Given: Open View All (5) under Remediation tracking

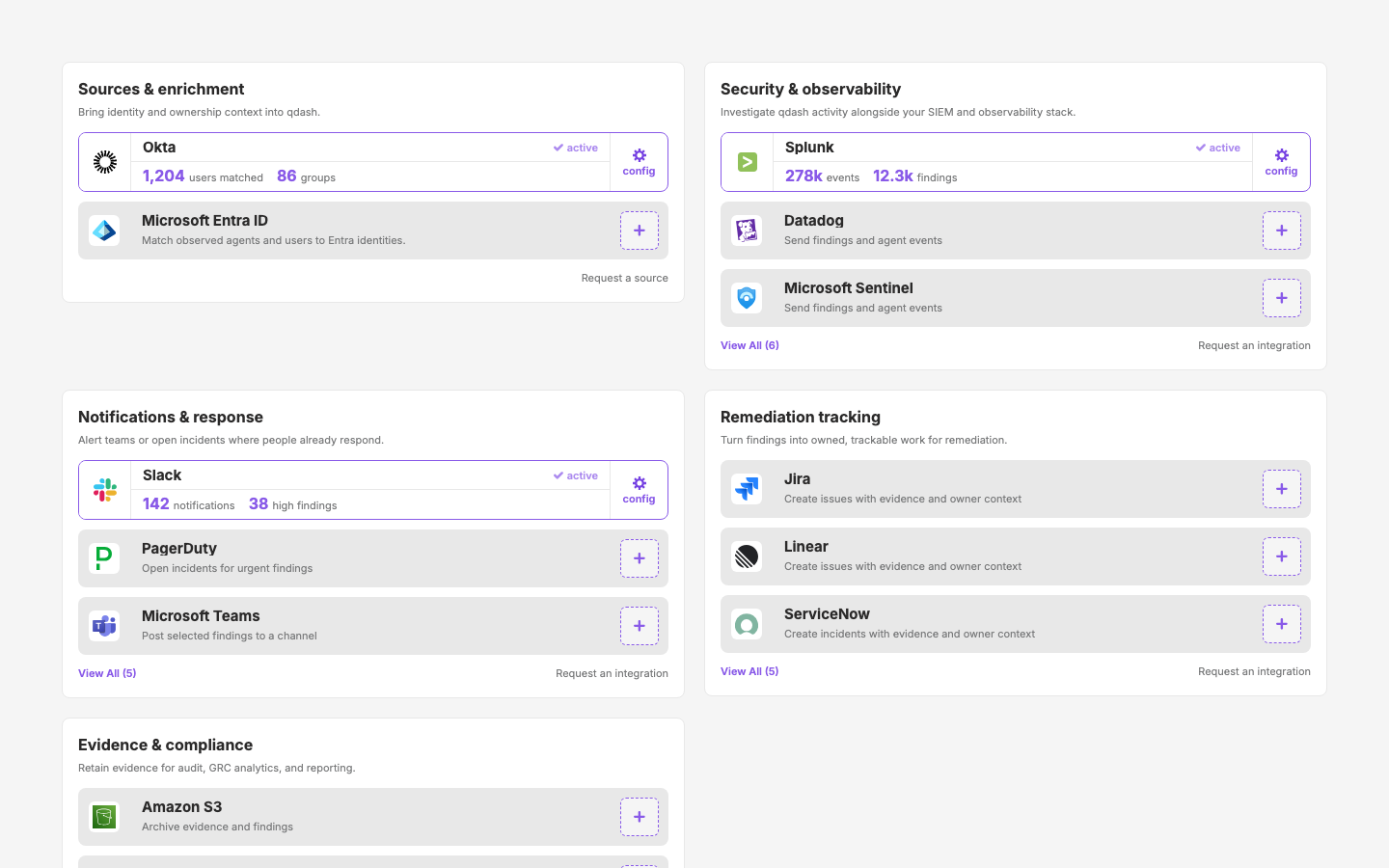Looking at the screenshot, I should tap(749, 671).
